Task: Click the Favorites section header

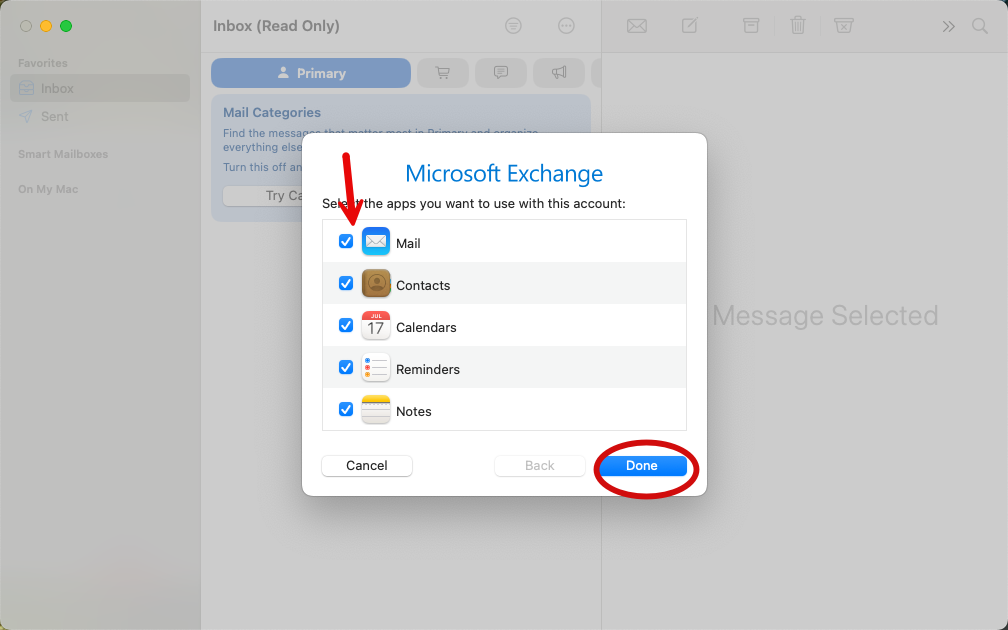Action: point(42,63)
